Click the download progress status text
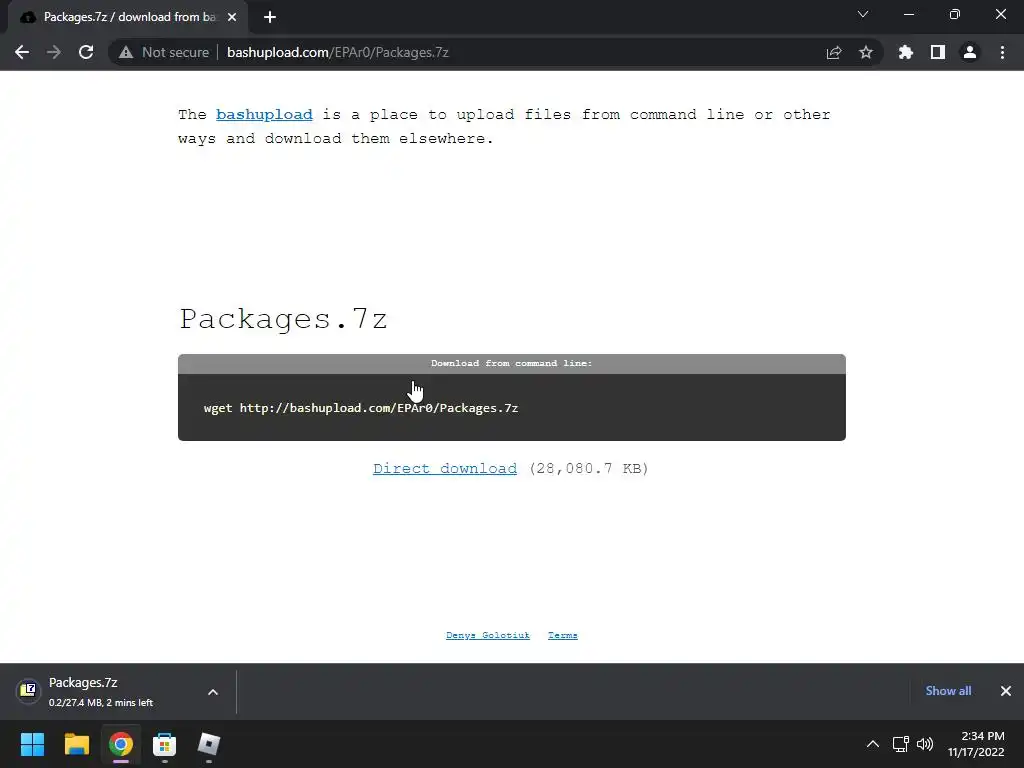This screenshot has height=768, width=1024. (101, 703)
